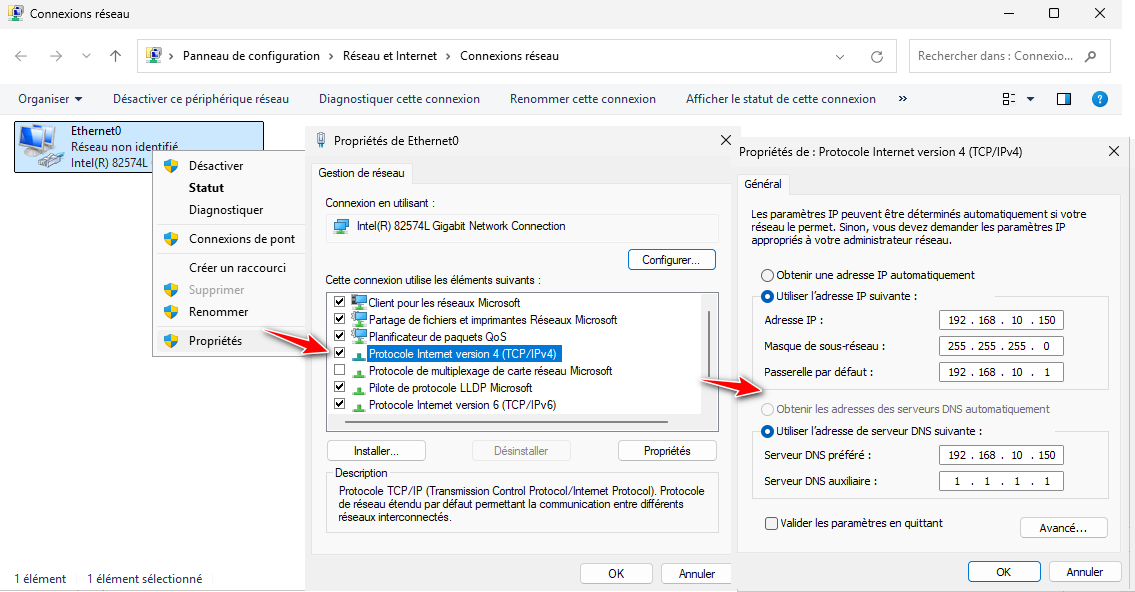Click the Gestion de réseau tab
This screenshot has width=1135, height=592.
(x=362, y=173)
